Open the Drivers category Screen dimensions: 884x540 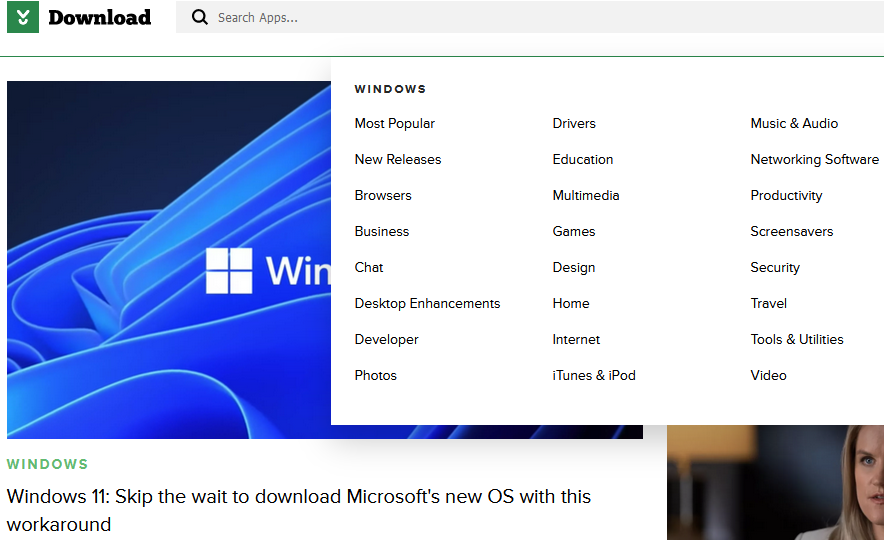[574, 123]
